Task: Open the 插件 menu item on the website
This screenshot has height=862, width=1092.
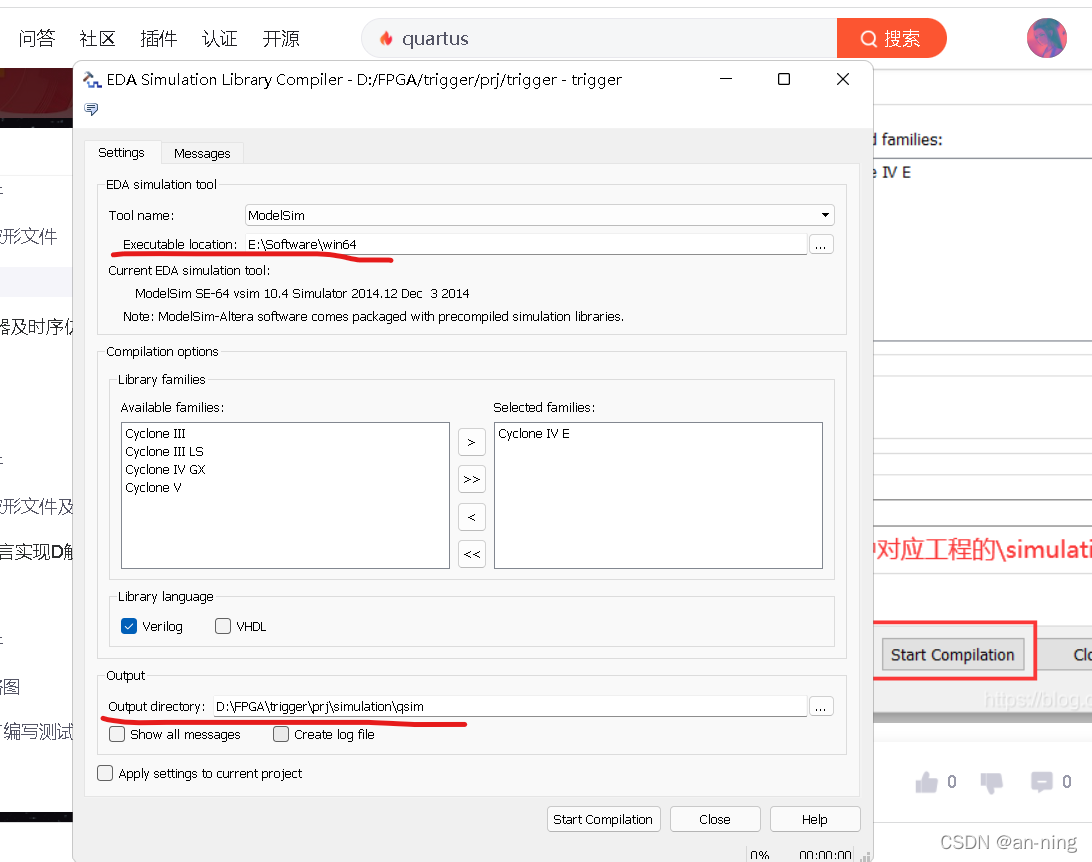Action: click(x=159, y=38)
